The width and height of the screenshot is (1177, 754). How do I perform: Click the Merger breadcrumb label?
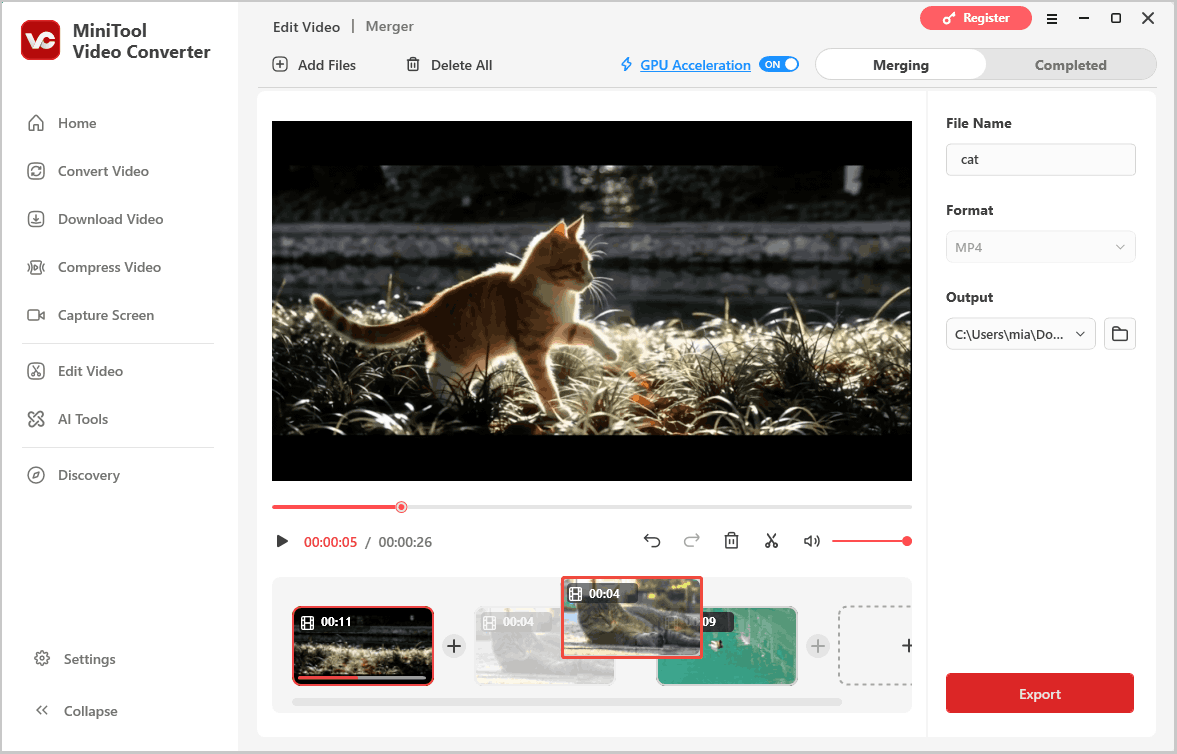tap(390, 26)
